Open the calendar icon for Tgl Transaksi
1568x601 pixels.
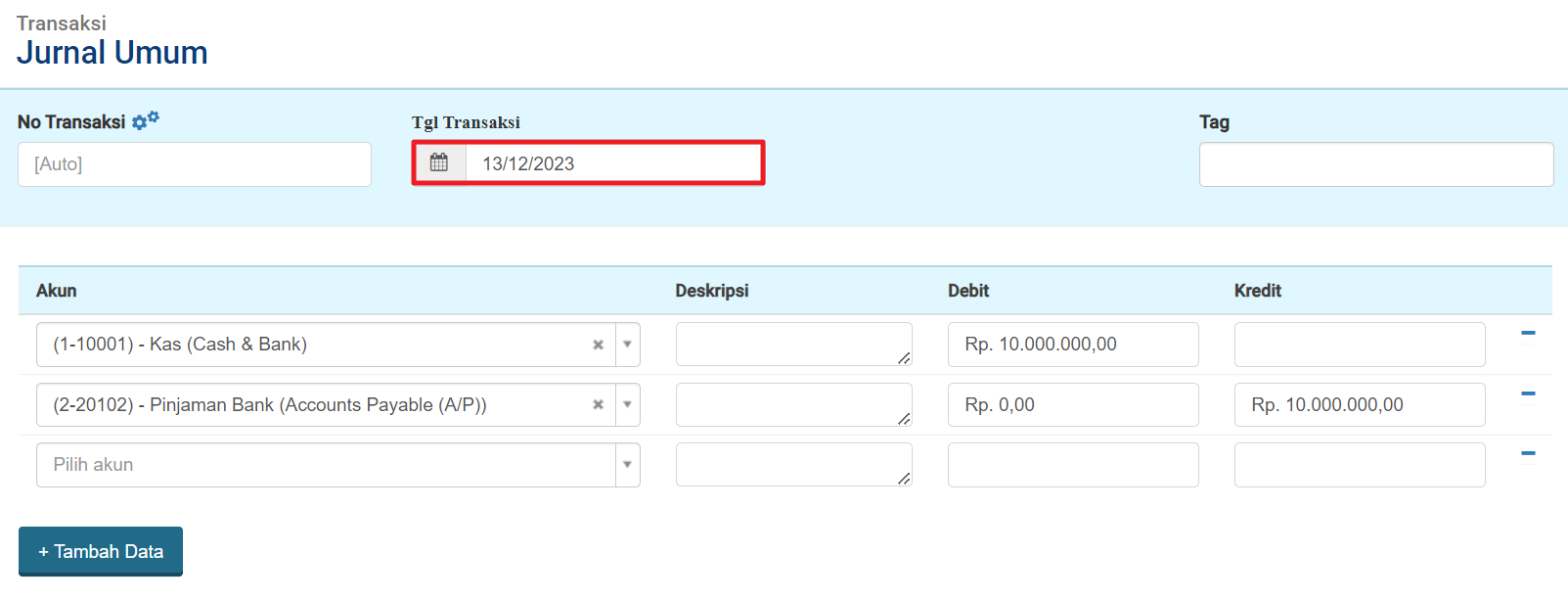pyautogui.click(x=439, y=162)
